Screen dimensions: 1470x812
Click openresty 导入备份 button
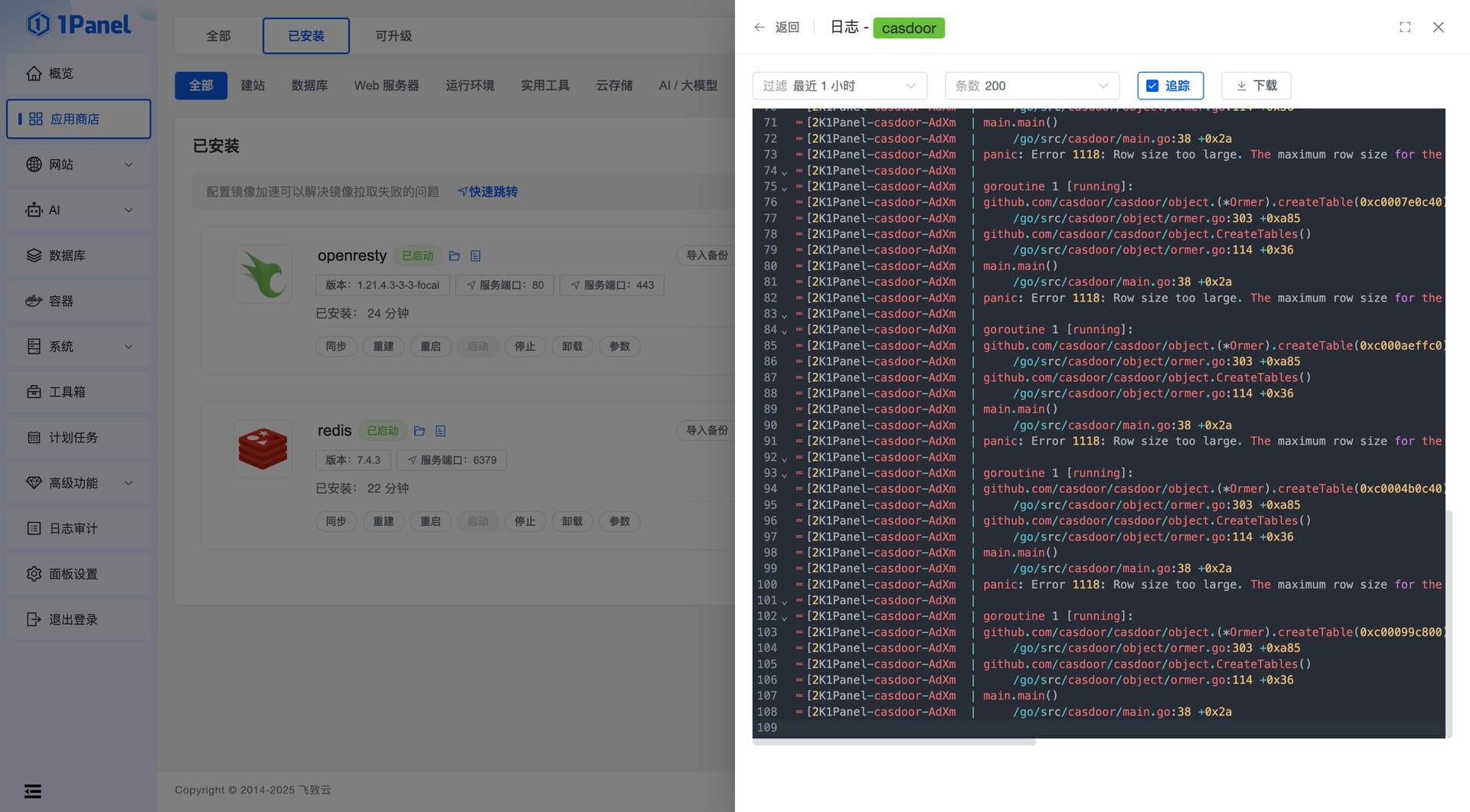coord(706,256)
